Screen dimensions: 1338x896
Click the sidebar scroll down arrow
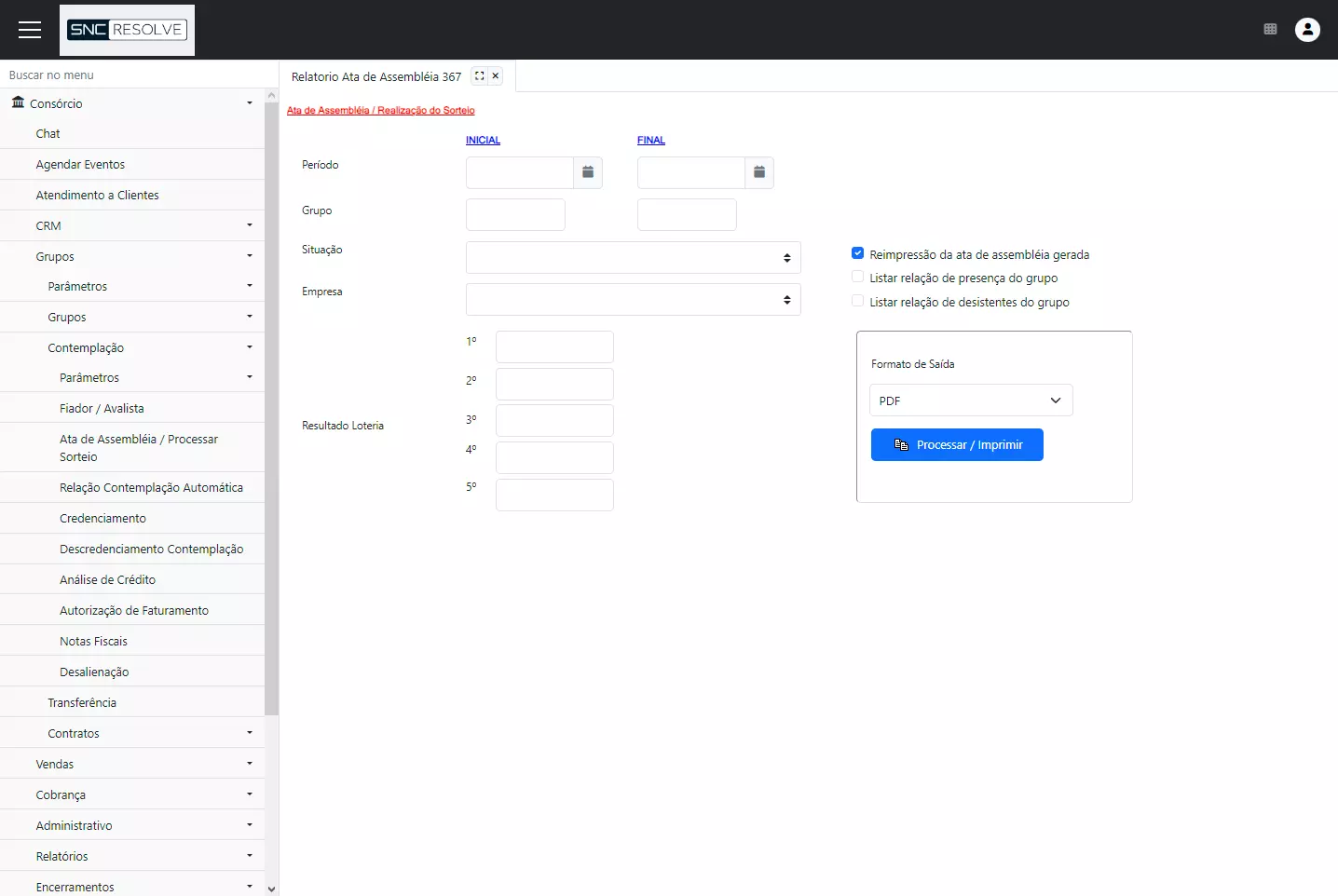coord(271,889)
